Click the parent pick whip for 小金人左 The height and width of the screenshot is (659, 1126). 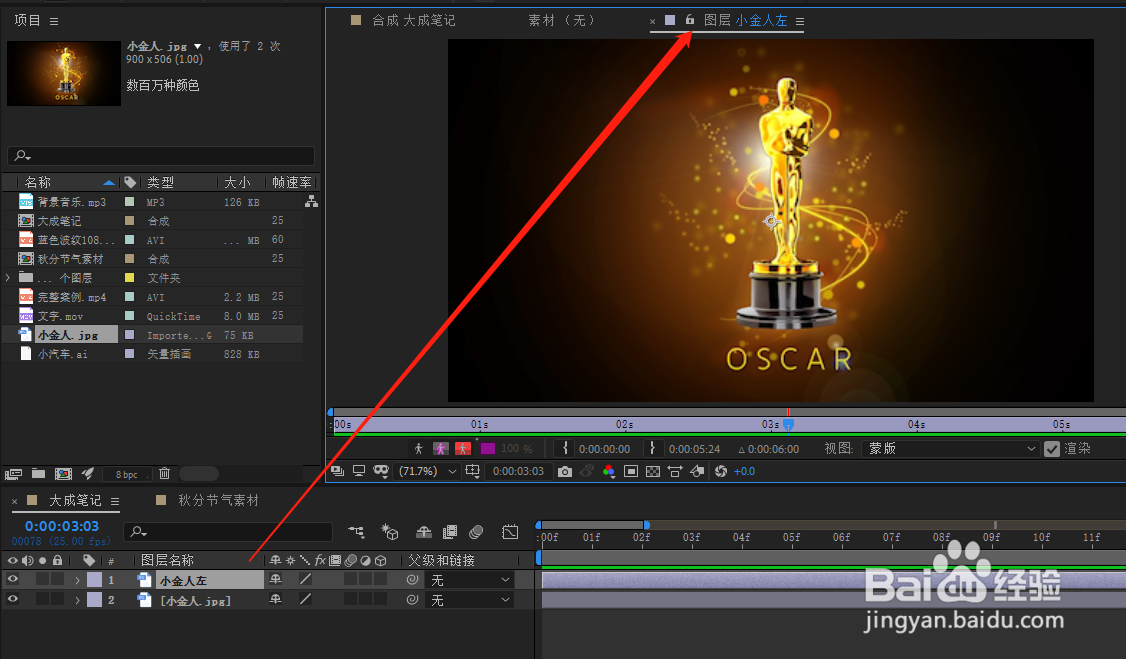pos(412,579)
